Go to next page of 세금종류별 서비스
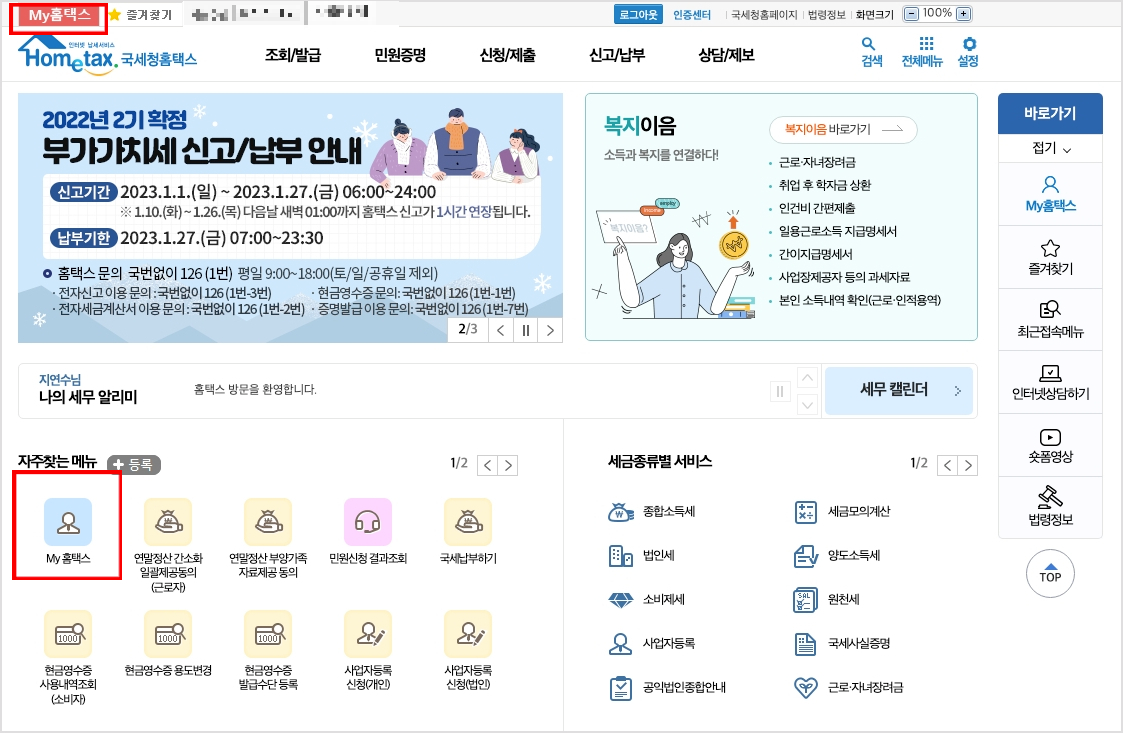Screen dimensions: 1123x733 click(x=968, y=465)
